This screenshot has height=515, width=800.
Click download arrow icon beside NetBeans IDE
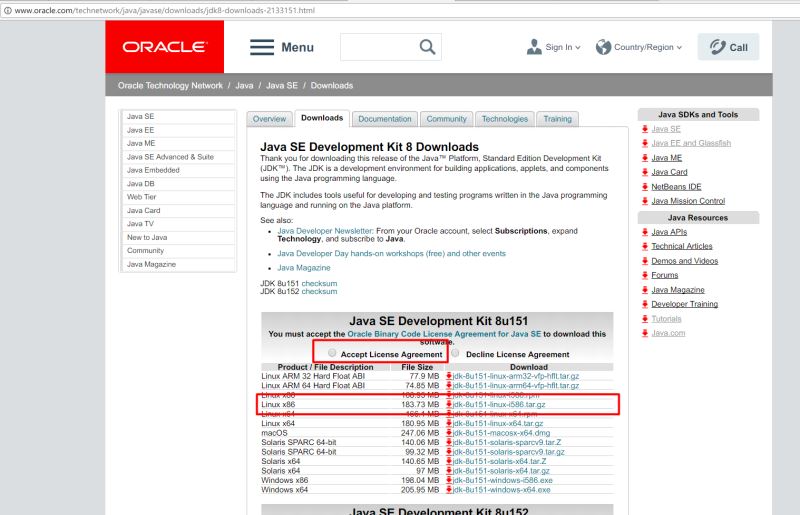point(643,186)
